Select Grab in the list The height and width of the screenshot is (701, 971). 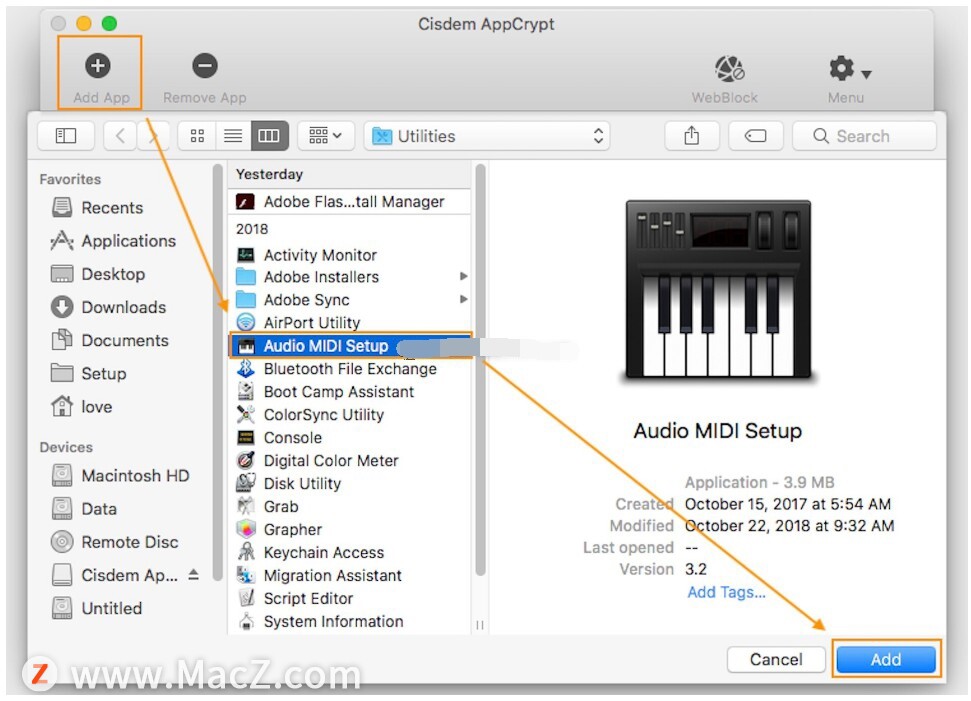click(349, 507)
